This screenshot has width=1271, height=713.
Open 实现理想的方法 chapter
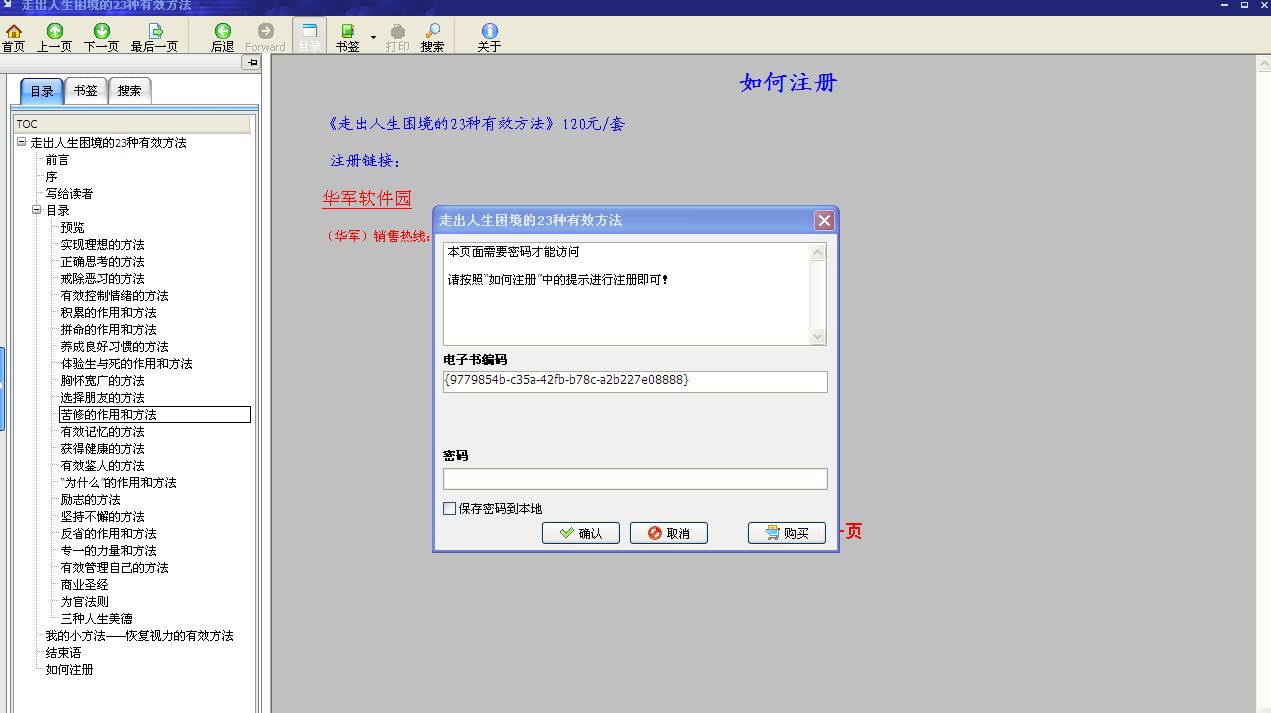tap(102, 245)
